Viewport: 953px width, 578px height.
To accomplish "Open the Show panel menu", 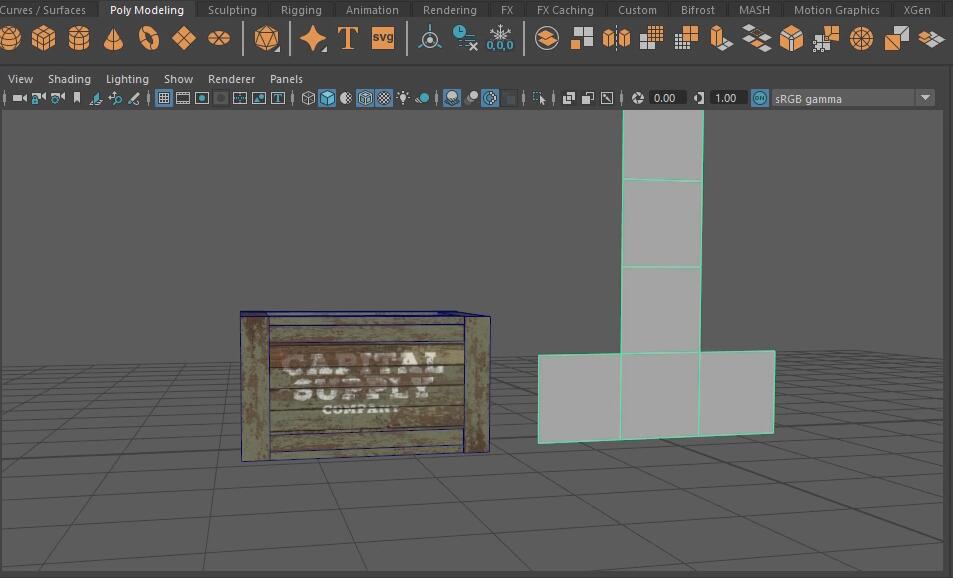I will (178, 79).
